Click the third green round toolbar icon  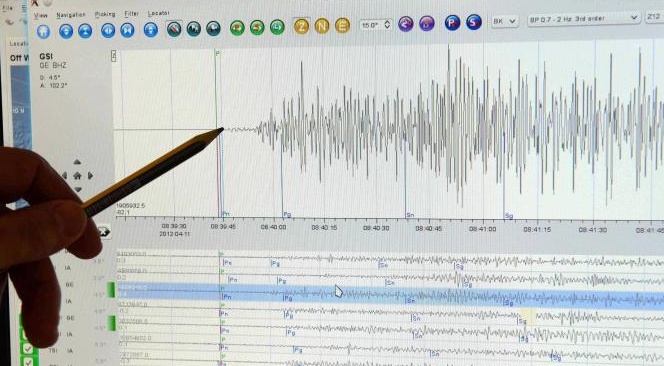tap(277, 27)
